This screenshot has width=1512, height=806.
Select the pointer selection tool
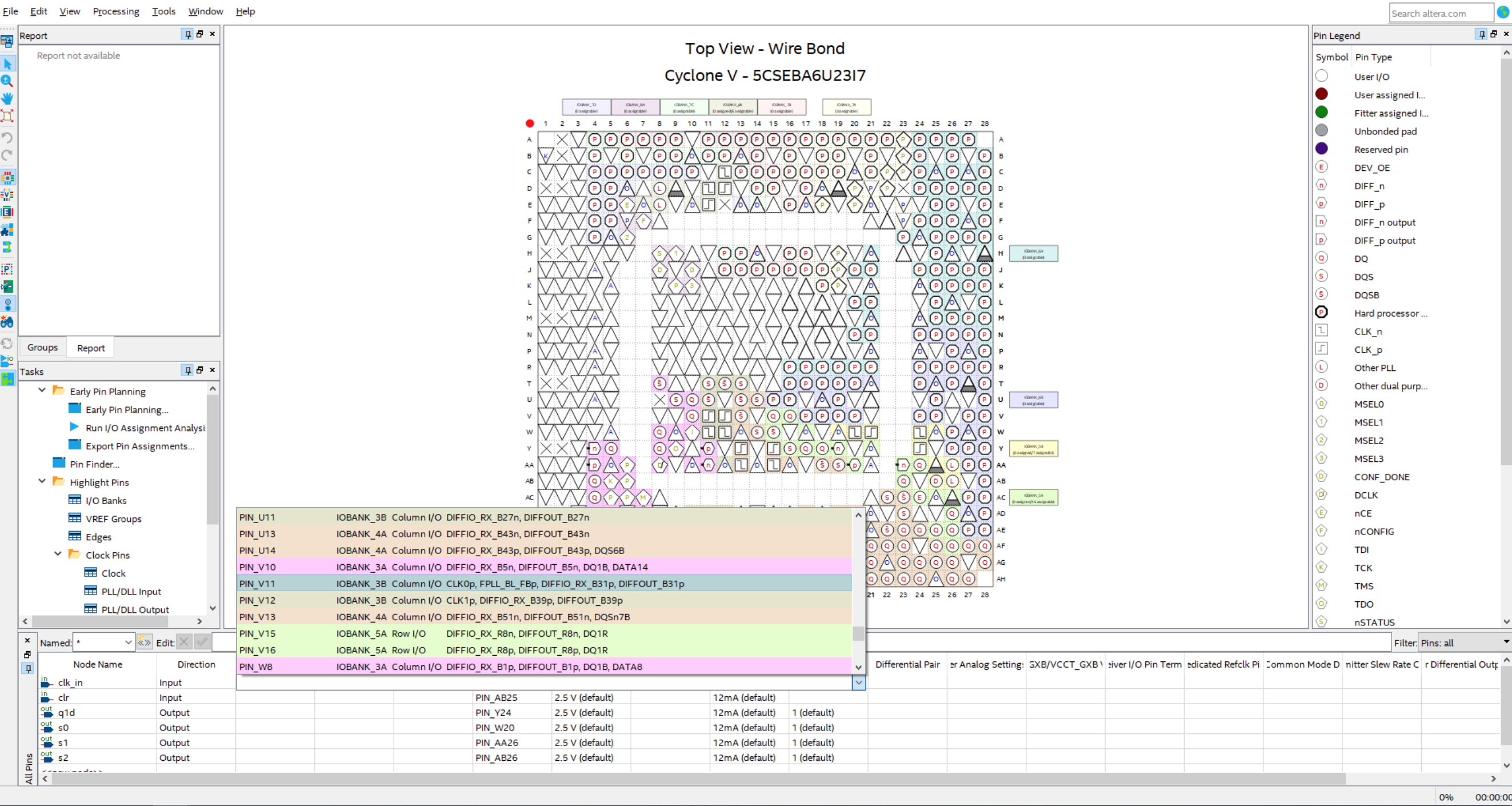[x=7, y=63]
